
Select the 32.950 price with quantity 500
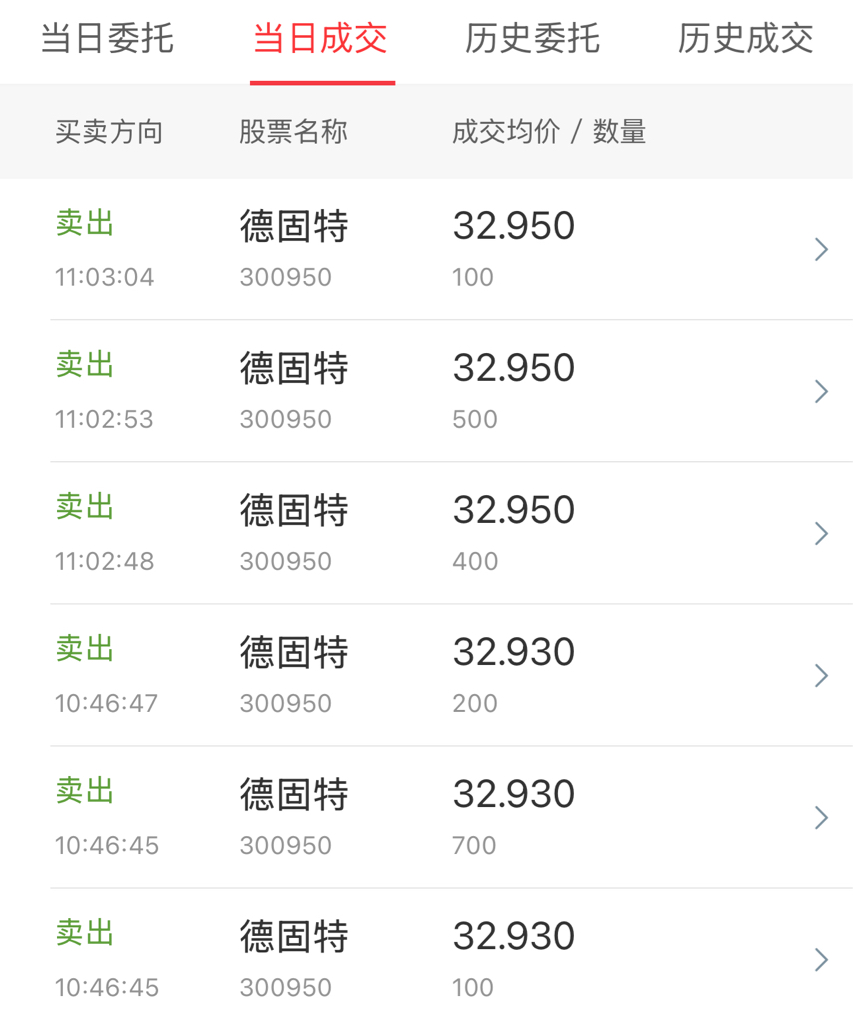(514, 368)
